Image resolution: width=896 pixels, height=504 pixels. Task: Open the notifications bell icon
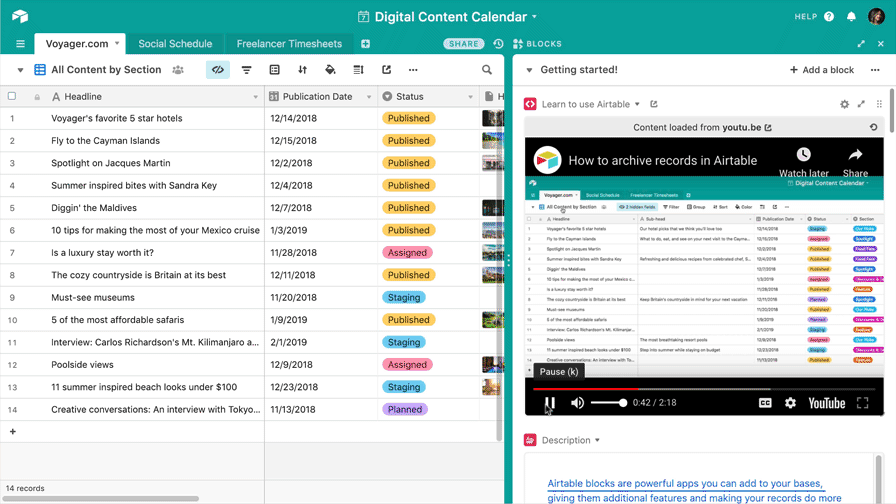[851, 17]
